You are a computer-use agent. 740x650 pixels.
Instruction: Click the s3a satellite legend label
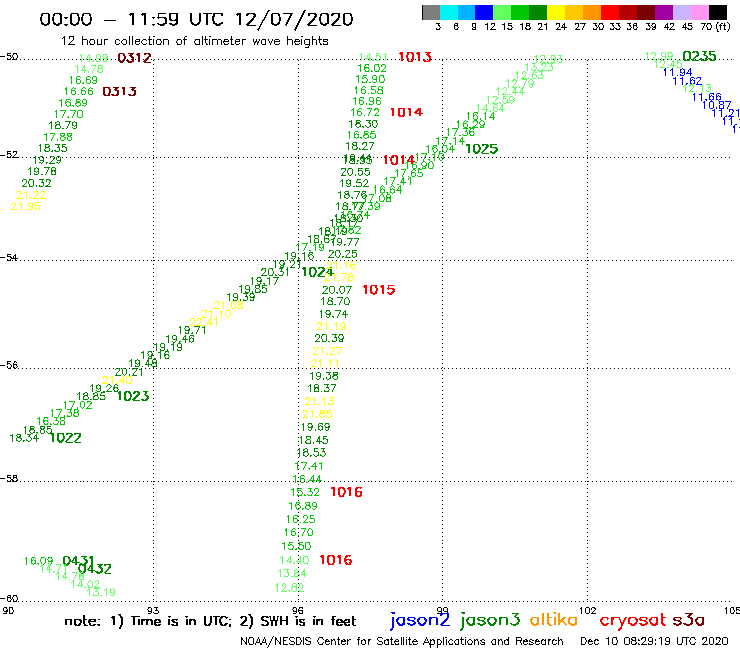click(689, 620)
